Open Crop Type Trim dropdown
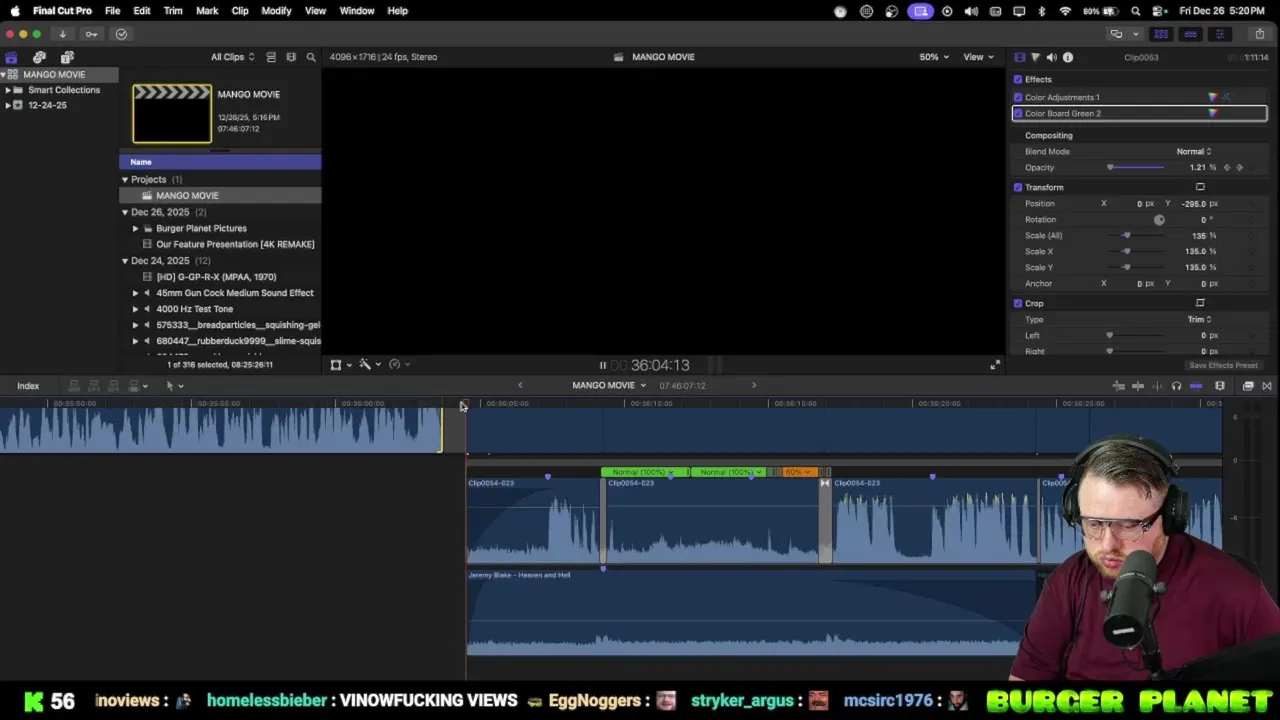This screenshot has height=720, width=1280. [x=1199, y=319]
